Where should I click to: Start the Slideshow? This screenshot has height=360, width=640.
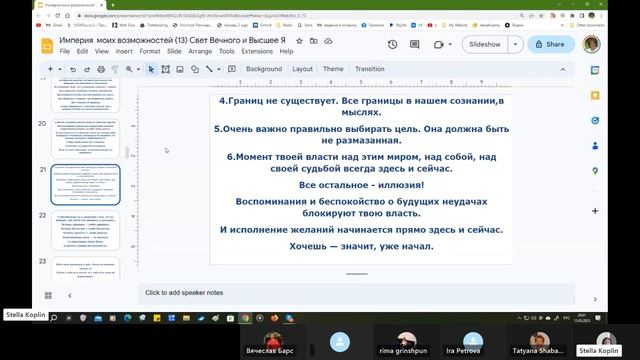coord(485,44)
